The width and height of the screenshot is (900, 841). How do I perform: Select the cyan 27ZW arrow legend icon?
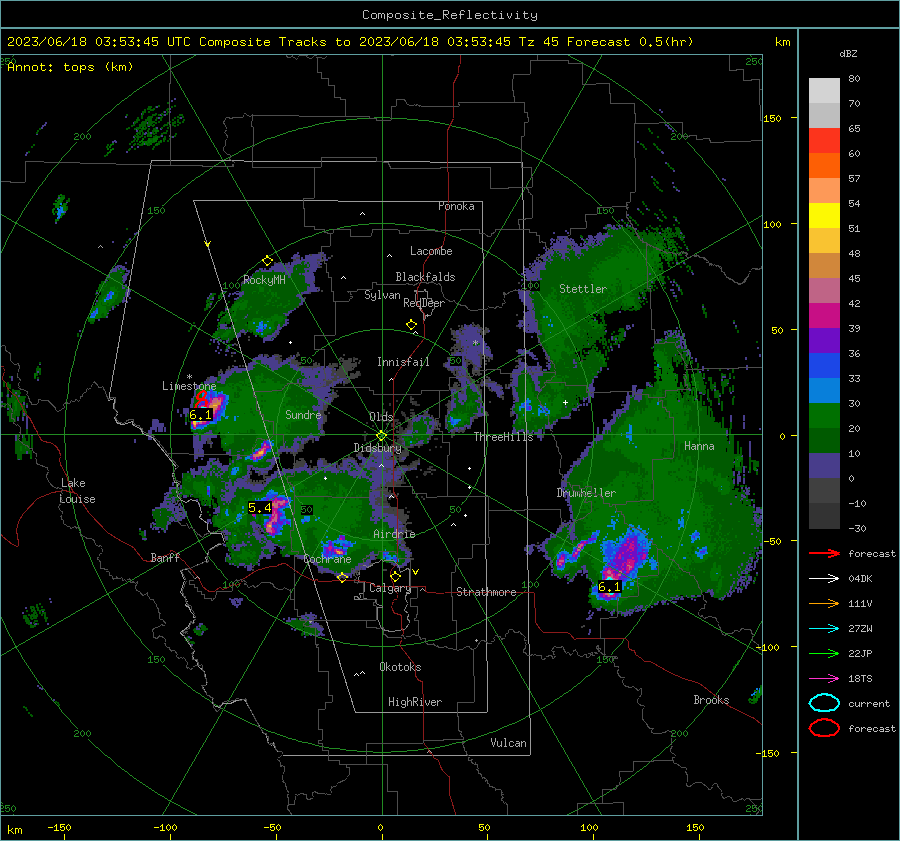[824, 629]
